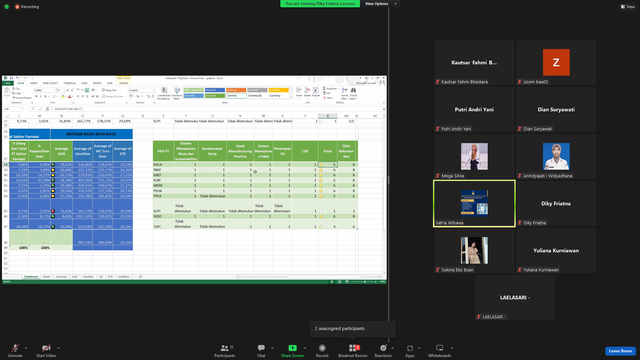The height and width of the screenshot is (360, 640).
Task: Click Yuliana Kurniawan's participant tile
Action: 556,251
